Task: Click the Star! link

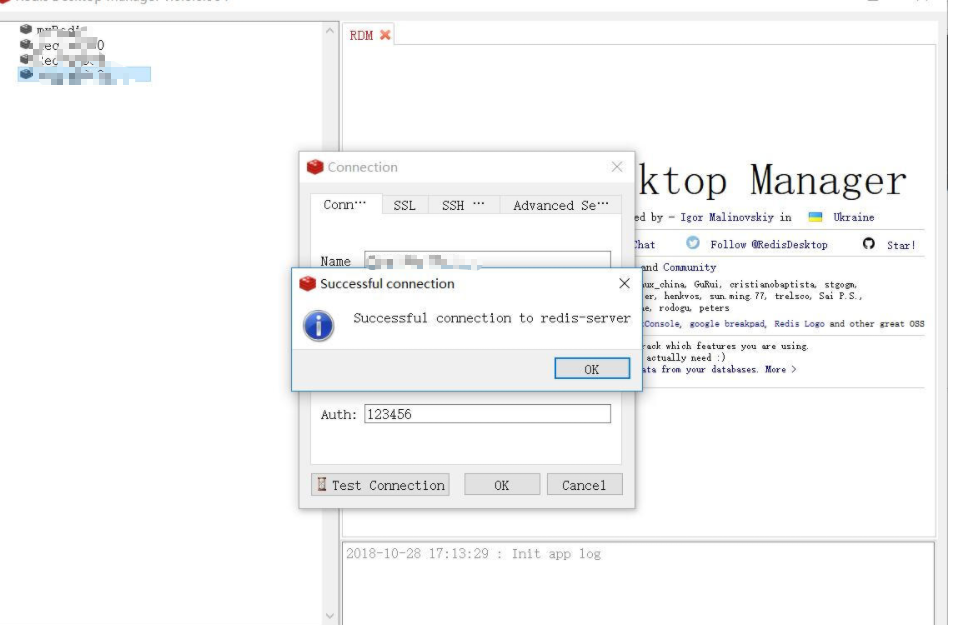Action: coord(901,245)
